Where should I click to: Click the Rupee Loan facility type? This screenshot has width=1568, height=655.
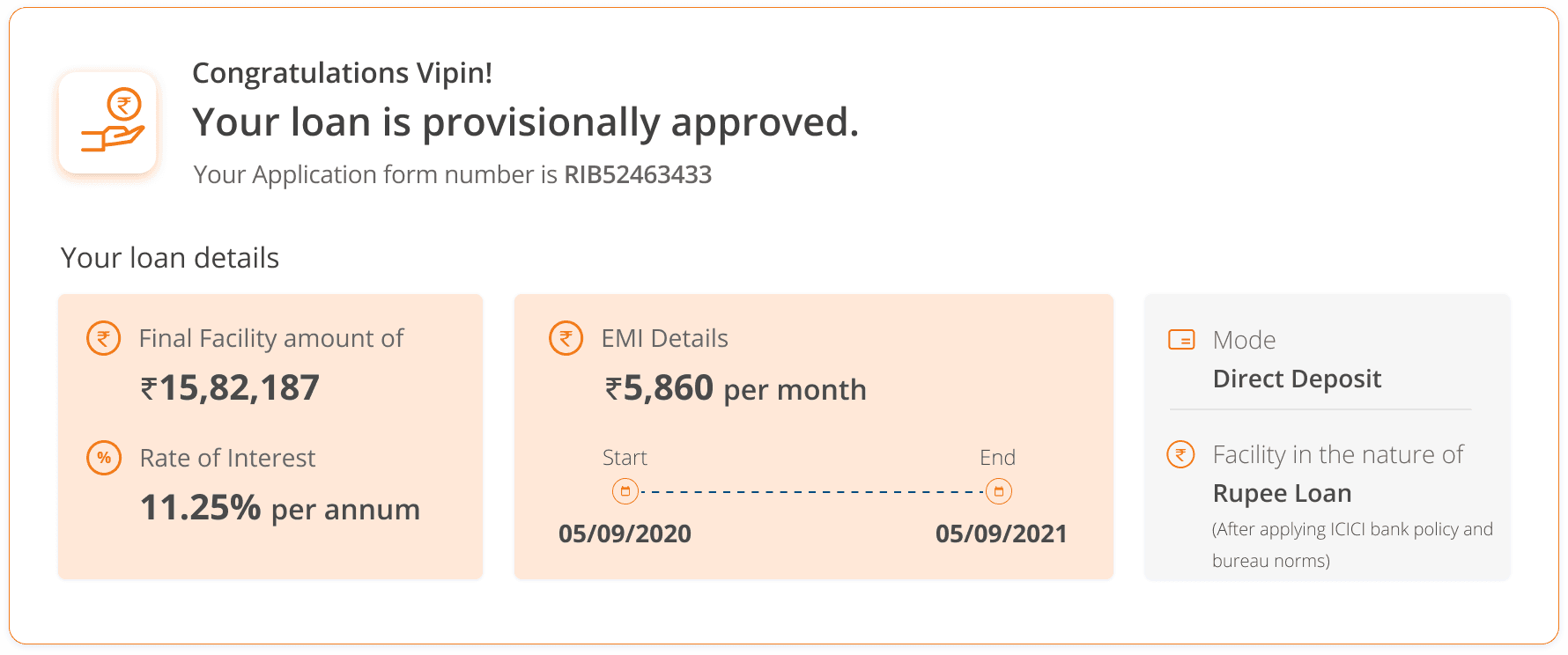(x=1282, y=494)
